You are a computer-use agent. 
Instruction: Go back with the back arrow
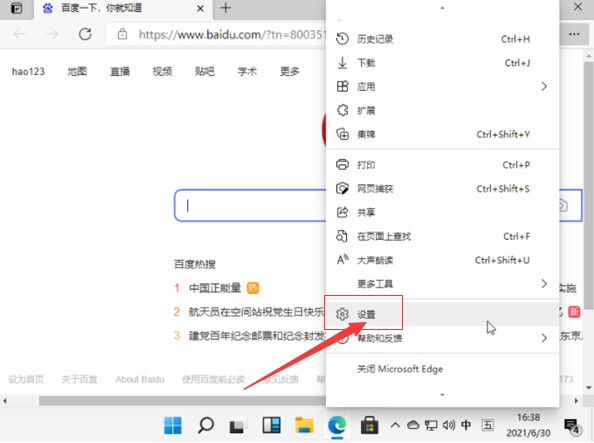(x=20, y=34)
